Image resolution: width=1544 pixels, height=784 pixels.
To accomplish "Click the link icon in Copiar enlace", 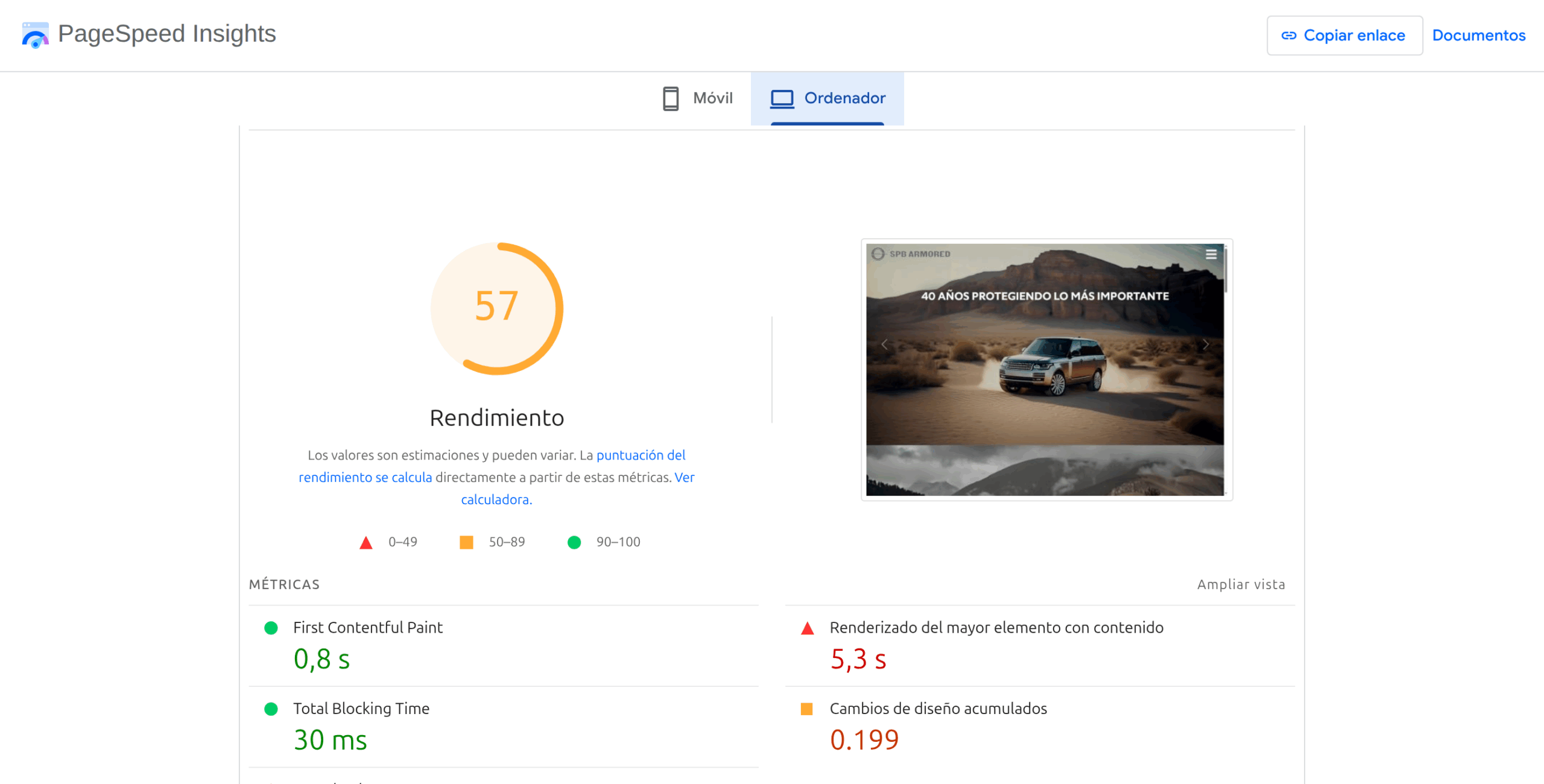I will point(1289,36).
